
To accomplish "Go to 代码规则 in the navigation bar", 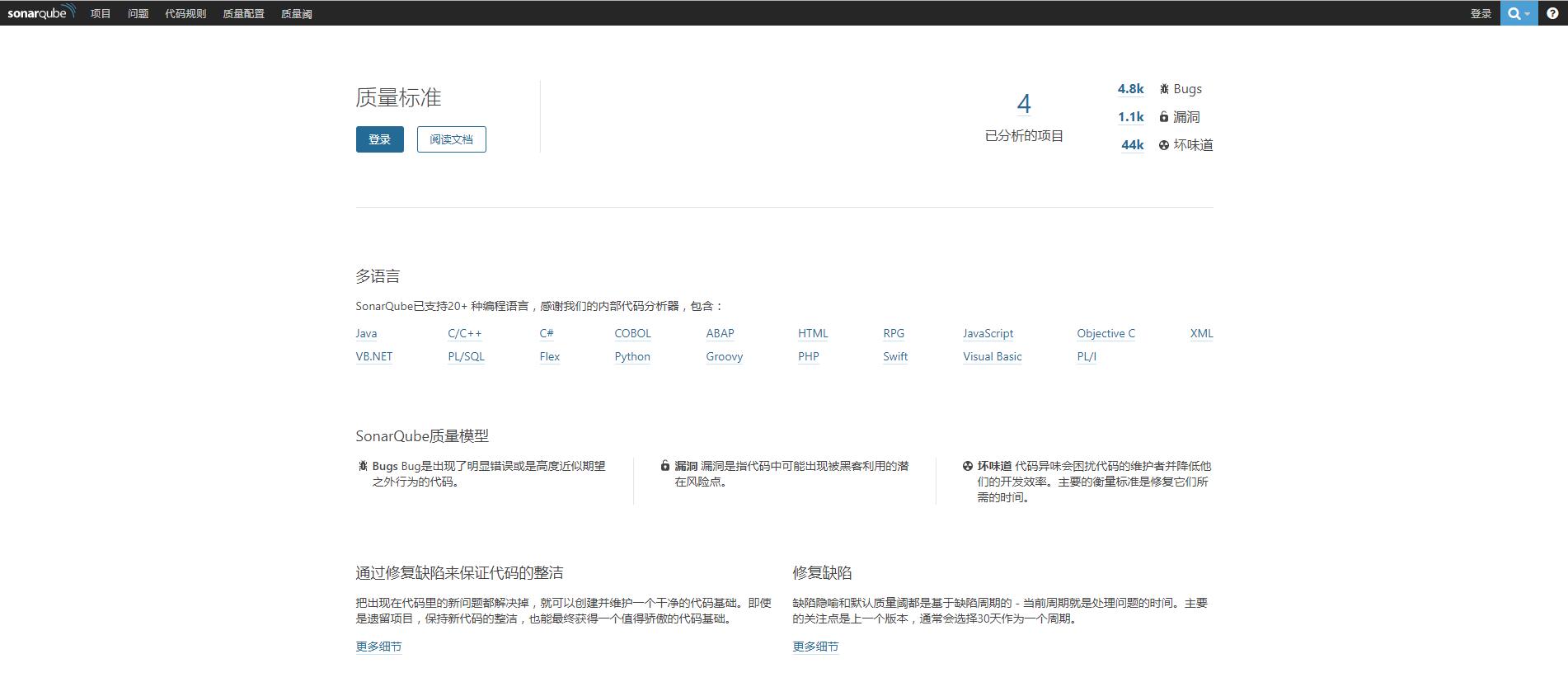I will [x=185, y=13].
